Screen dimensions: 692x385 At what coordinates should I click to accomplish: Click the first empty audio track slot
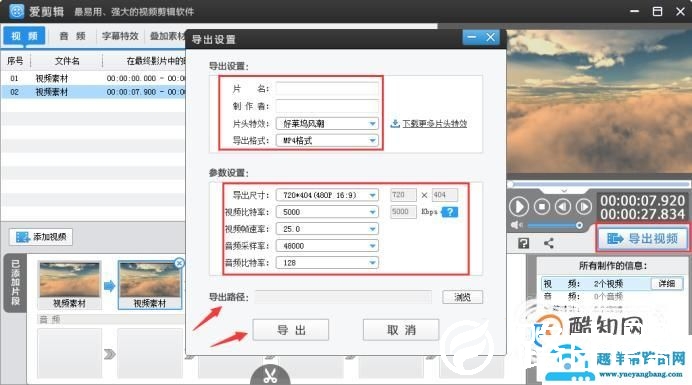[70, 353]
